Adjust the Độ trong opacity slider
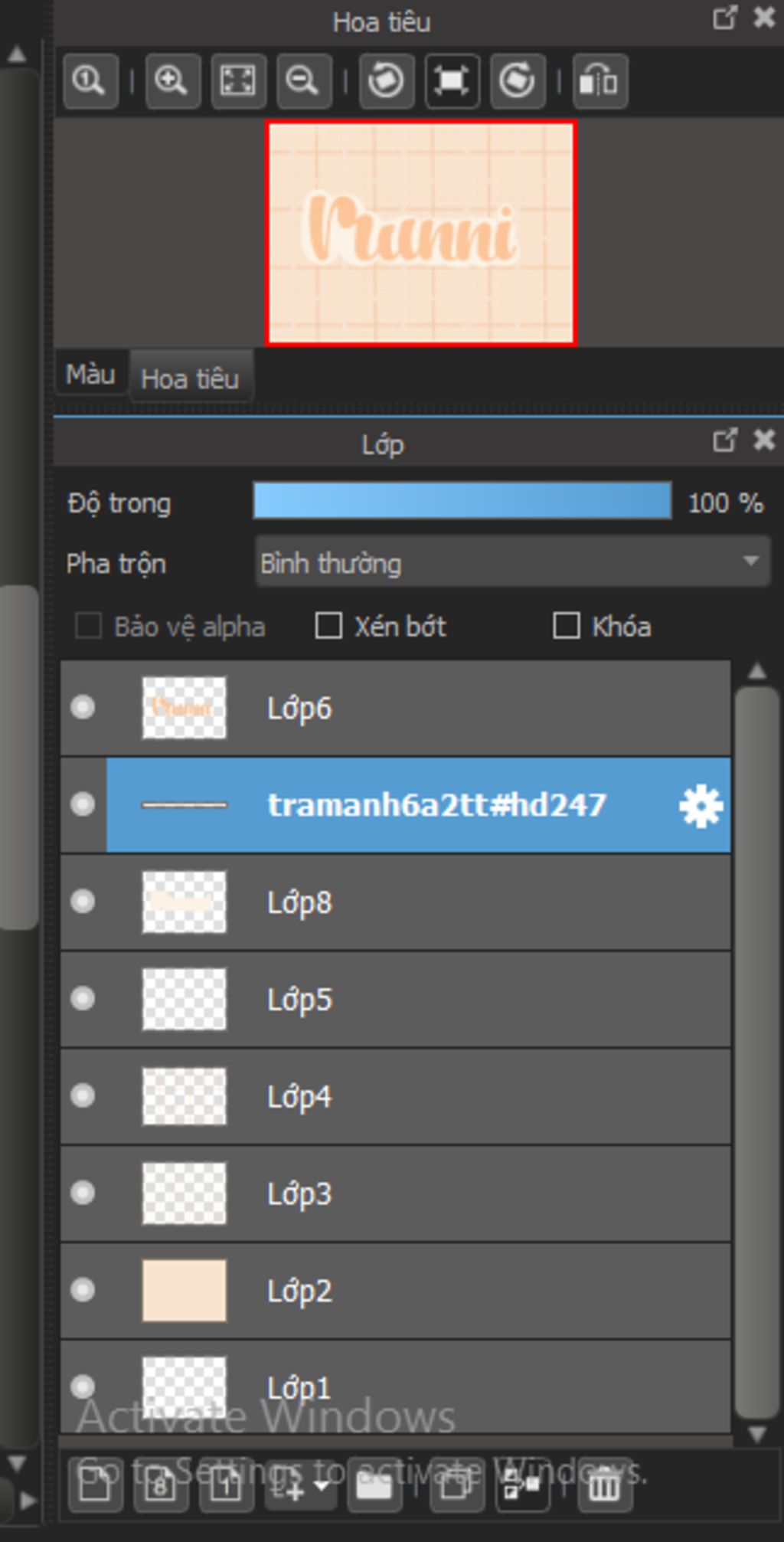The width and height of the screenshot is (784, 1542). tap(462, 501)
